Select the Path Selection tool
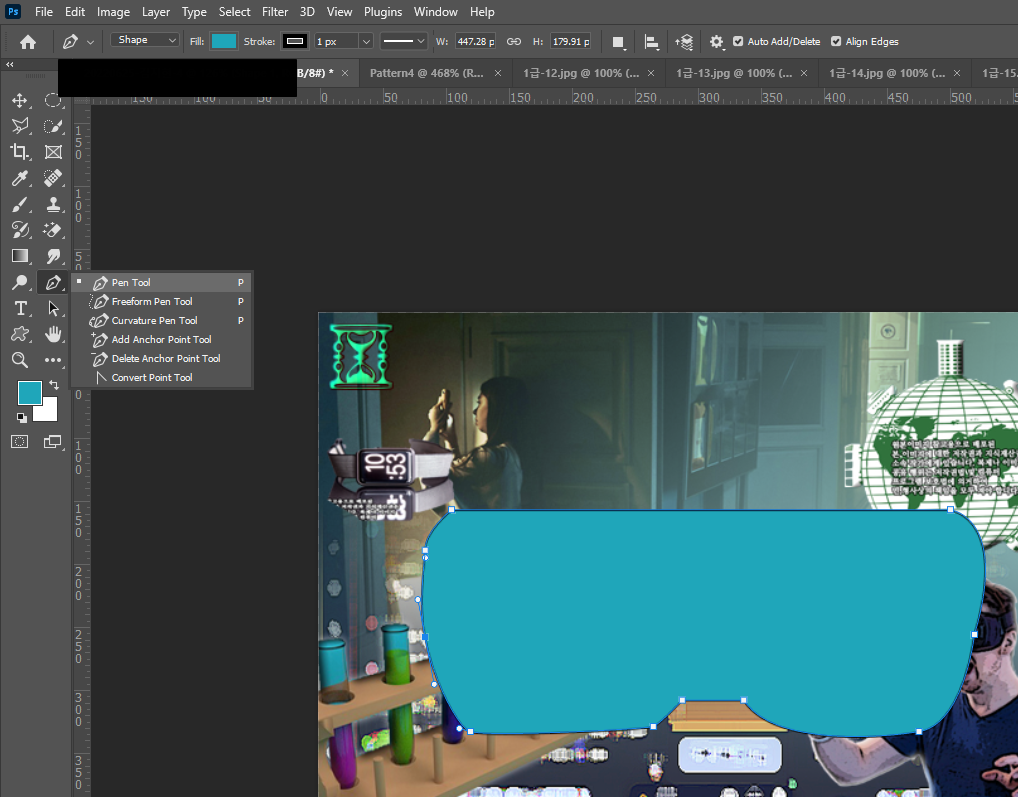 [53, 308]
